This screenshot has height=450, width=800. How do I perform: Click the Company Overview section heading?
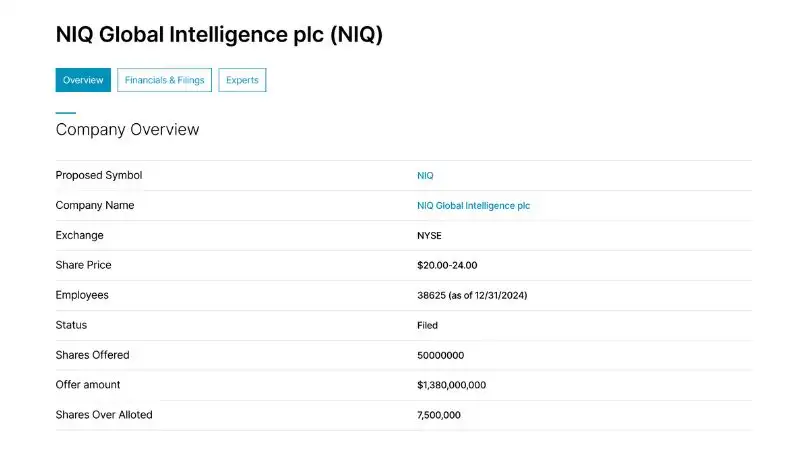(128, 130)
